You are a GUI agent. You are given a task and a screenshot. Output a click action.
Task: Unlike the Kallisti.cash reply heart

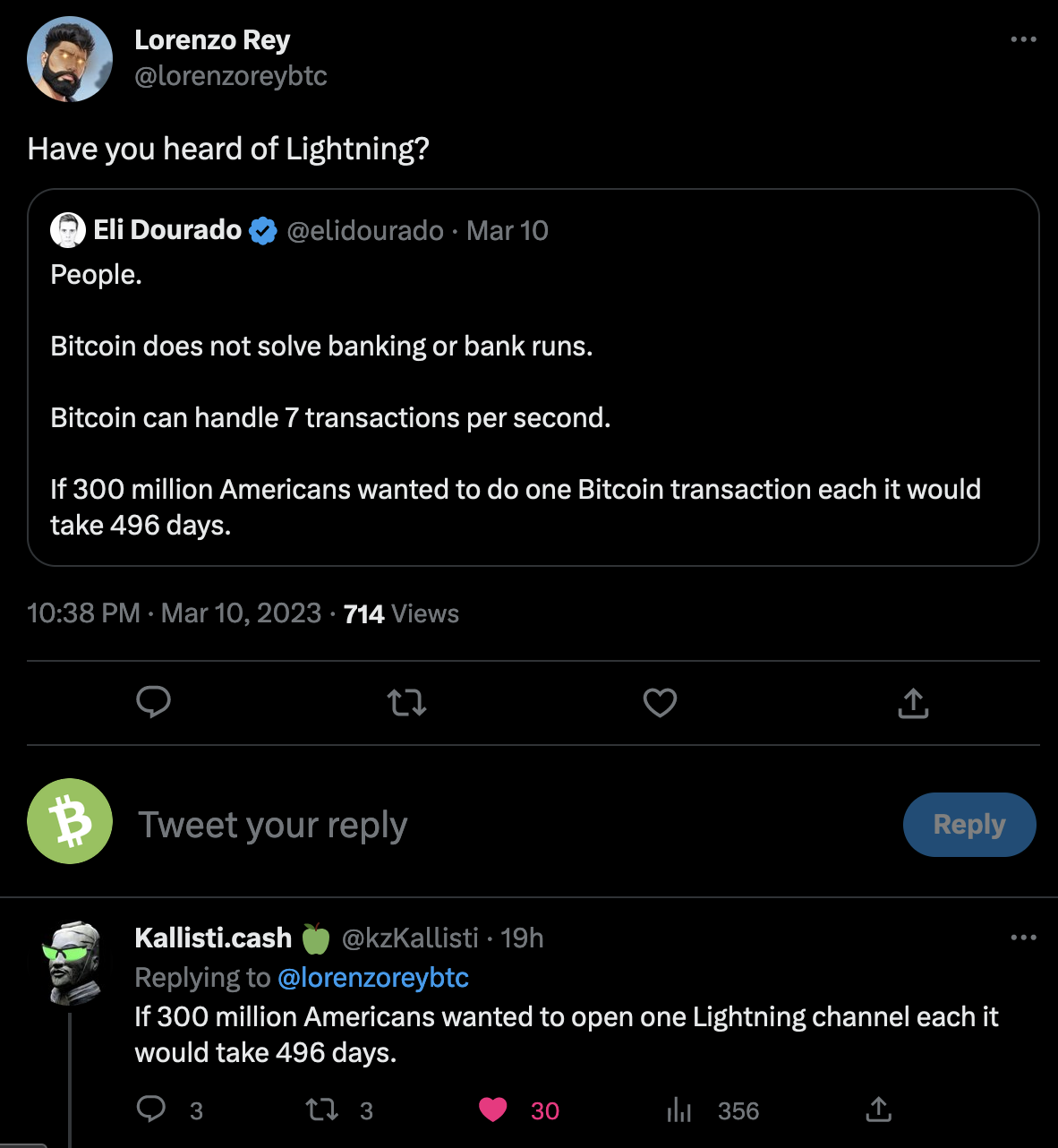click(493, 1110)
